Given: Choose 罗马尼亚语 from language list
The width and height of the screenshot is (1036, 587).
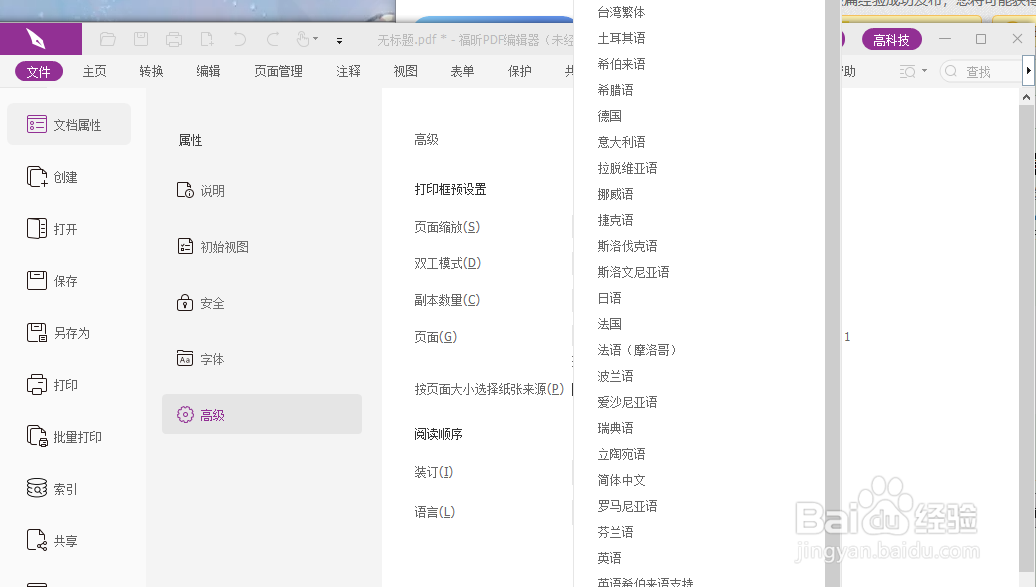Looking at the screenshot, I should click(627, 506).
